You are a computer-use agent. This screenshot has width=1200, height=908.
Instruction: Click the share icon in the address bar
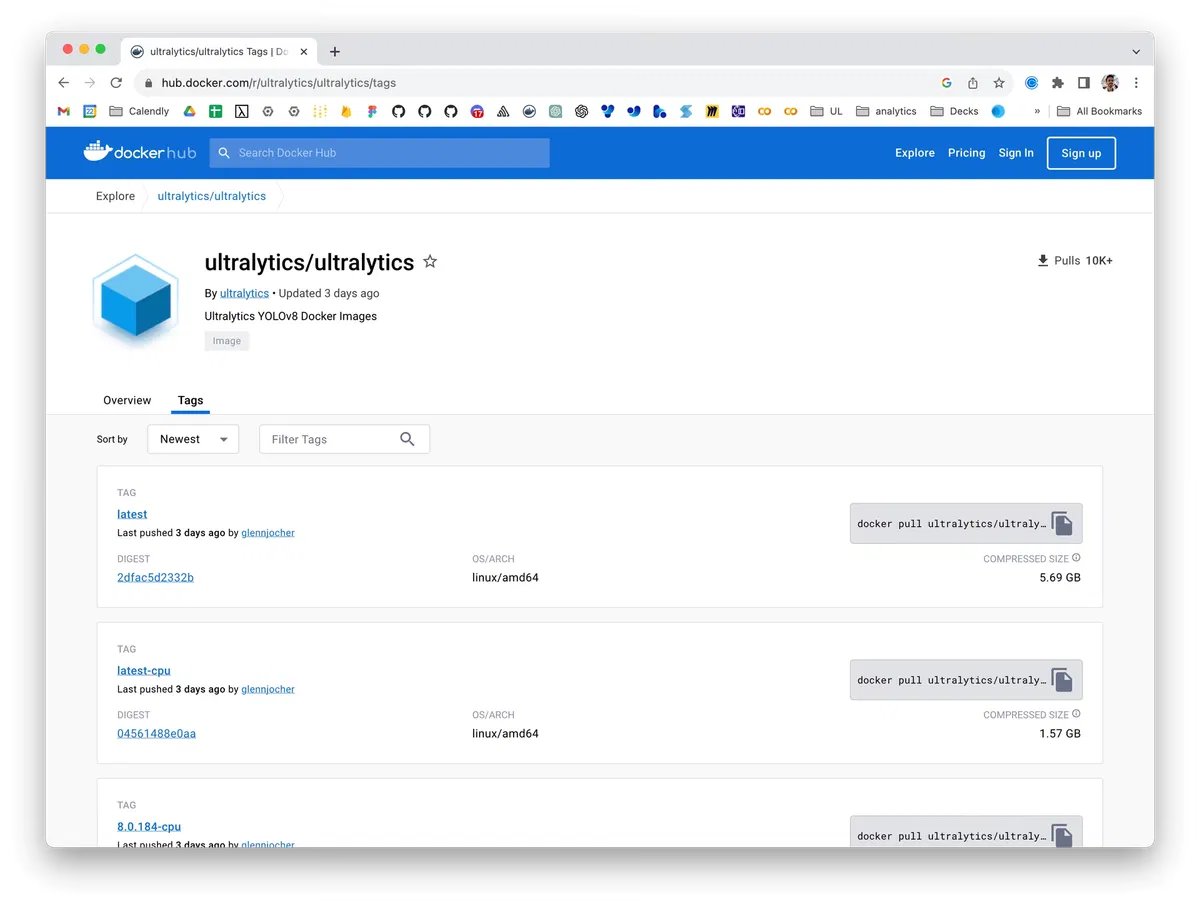pos(973,83)
